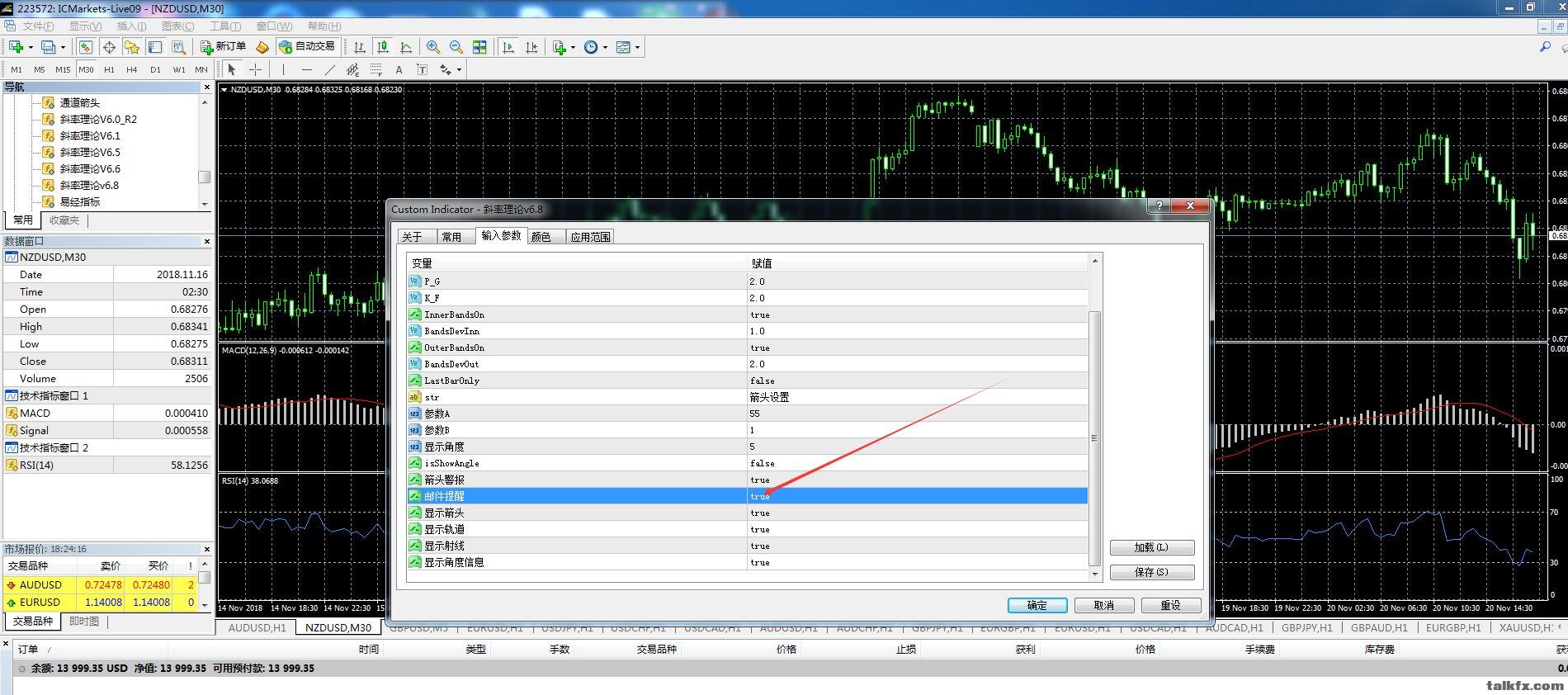The height and width of the screenshot is (695, 1568).
Task: Toggle the Navigator folder-star icon
Action: 132,47
